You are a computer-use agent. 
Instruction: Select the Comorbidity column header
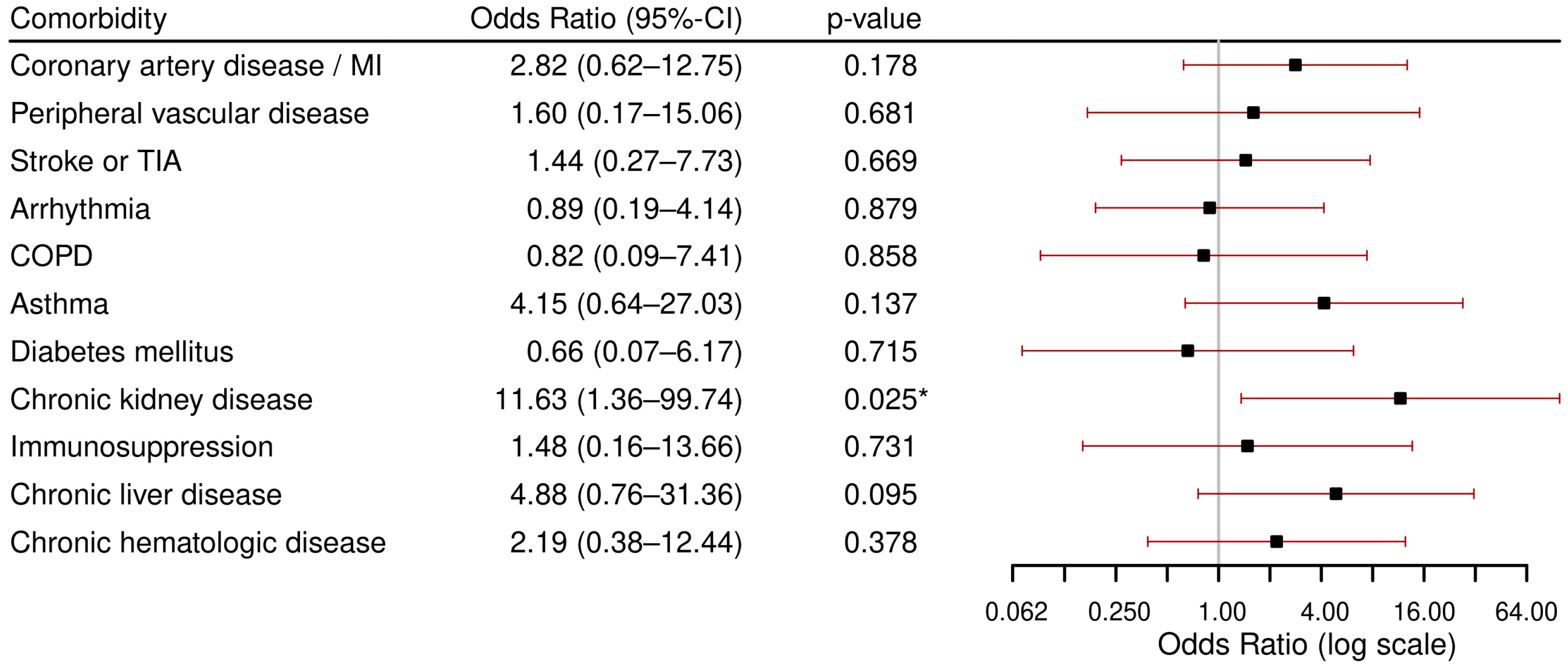pos(88,19)
